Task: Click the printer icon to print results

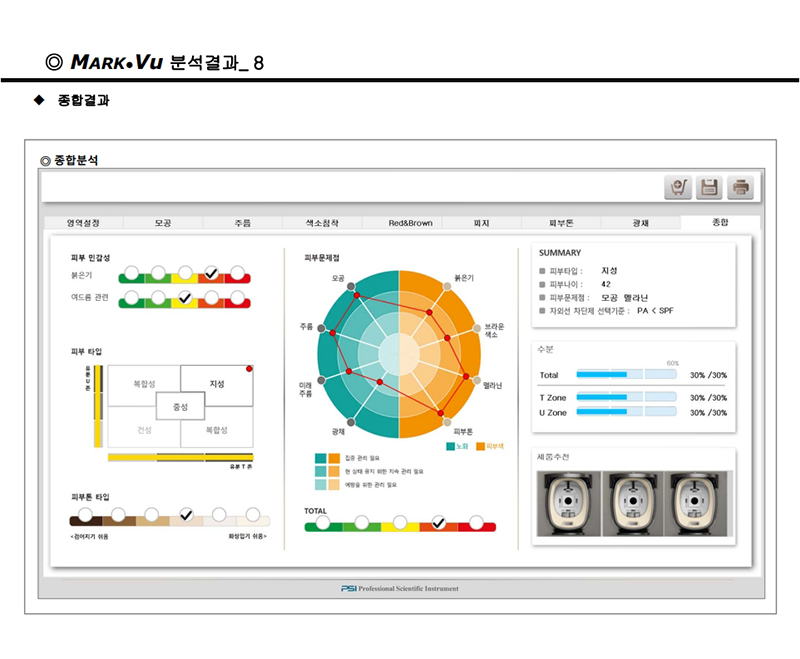Action: point(740,187)
